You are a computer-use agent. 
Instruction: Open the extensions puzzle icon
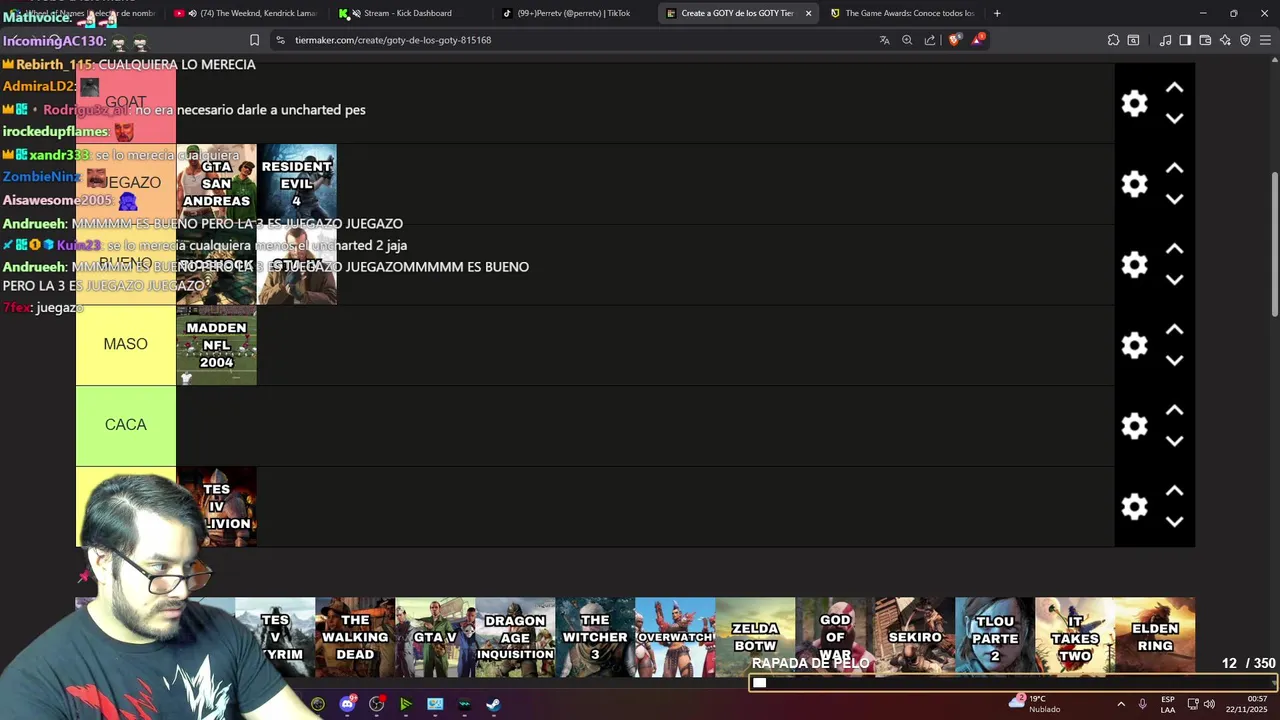pyautogui.click(x=1113, y=40)
